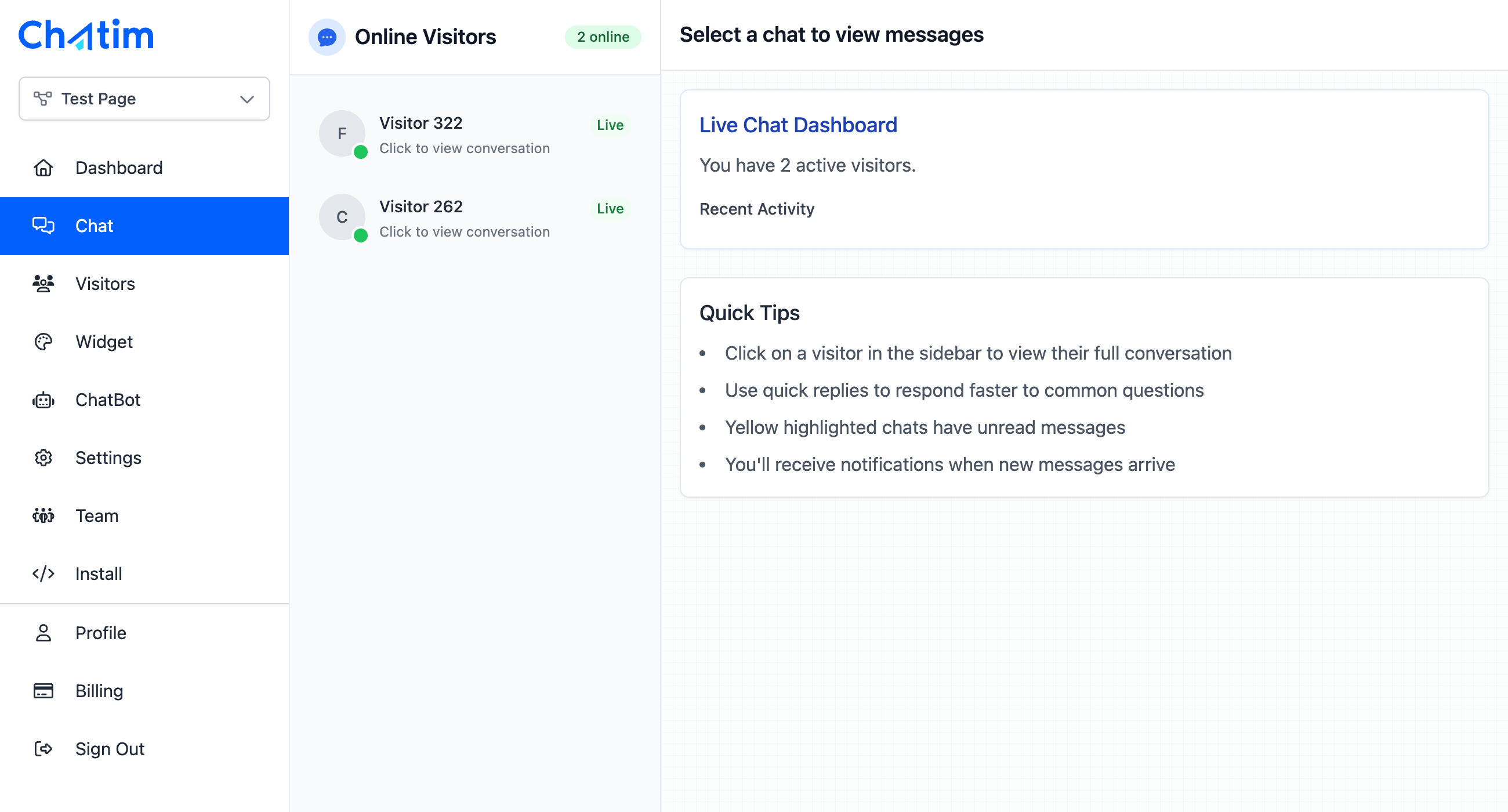
Task: Open the Visitor 262 conversation
Action: [463, 219]
